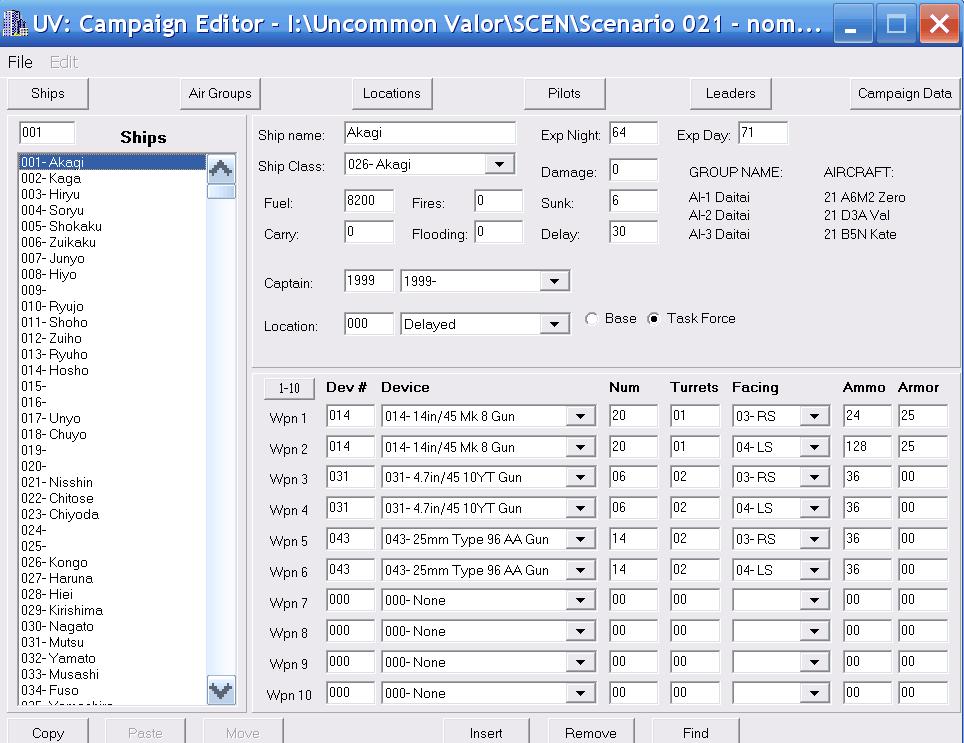
Task: Click the Paste button
Action: click(x=145, y=732)
